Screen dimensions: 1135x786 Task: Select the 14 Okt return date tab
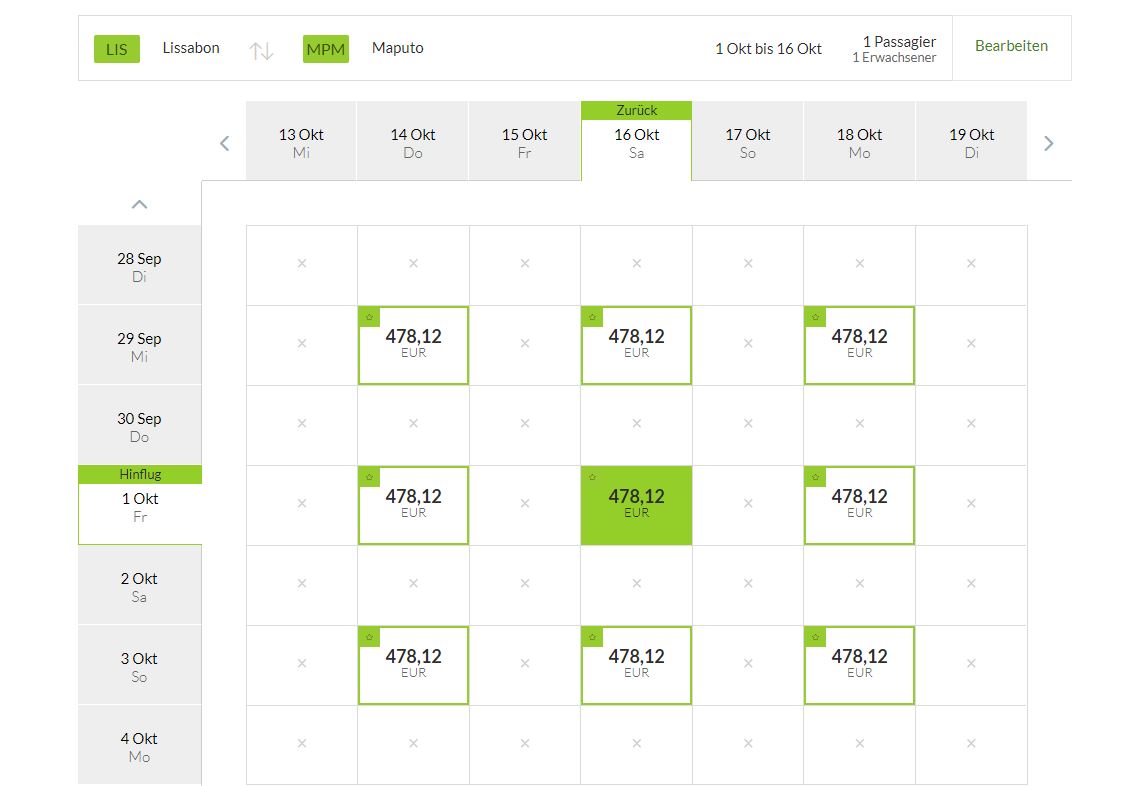click(x=413, y=141)
